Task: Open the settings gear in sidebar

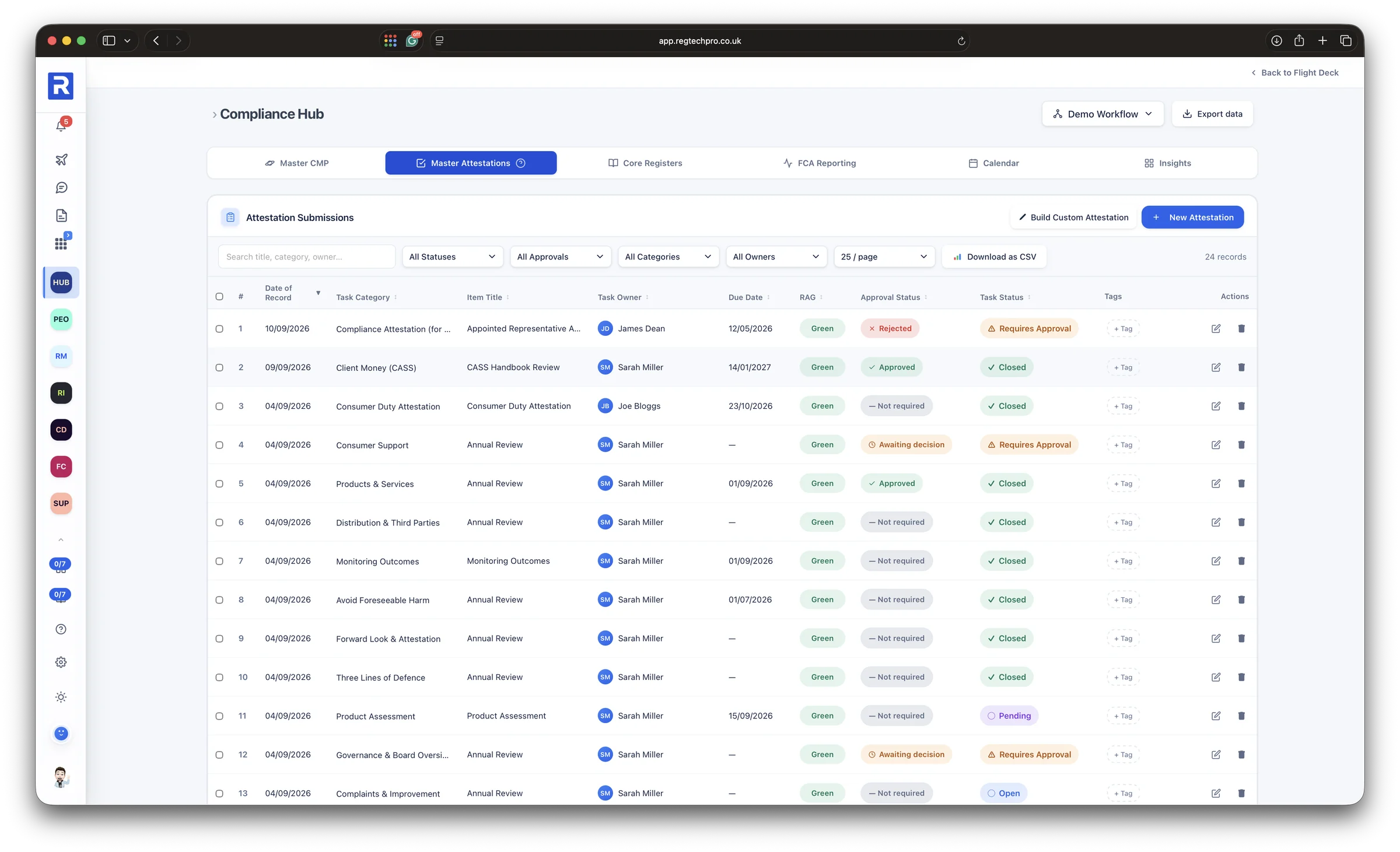Action: (x=61, y=662)
